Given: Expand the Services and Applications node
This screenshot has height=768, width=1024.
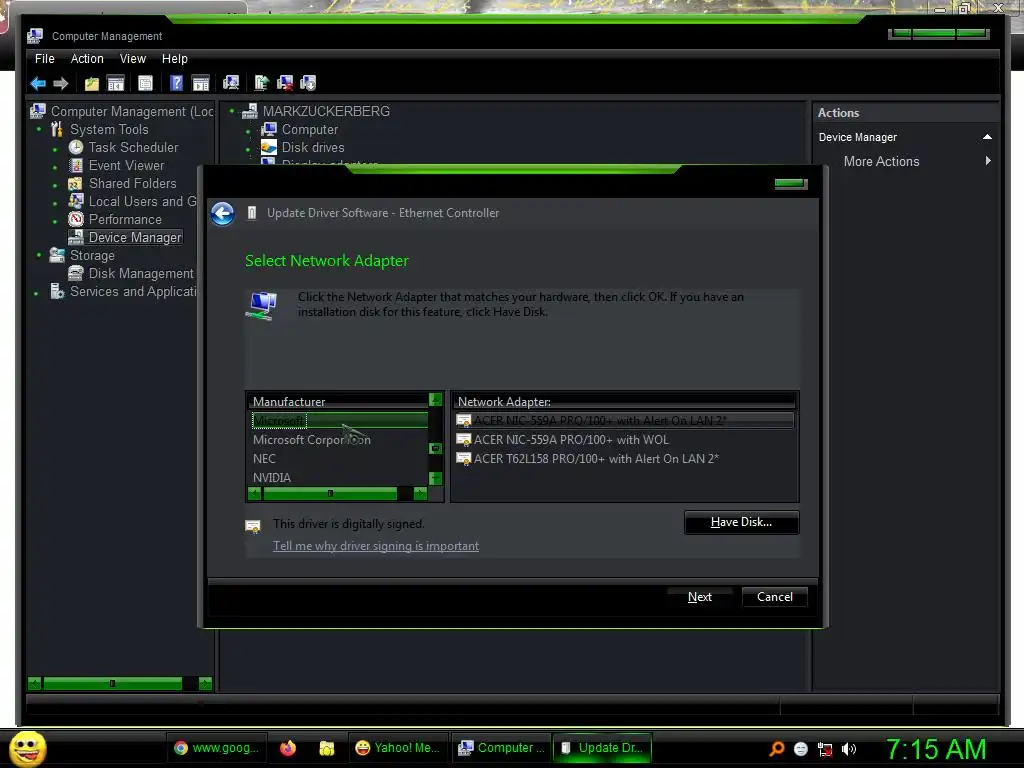Looking at the screenshot, I should coord(37,294).
